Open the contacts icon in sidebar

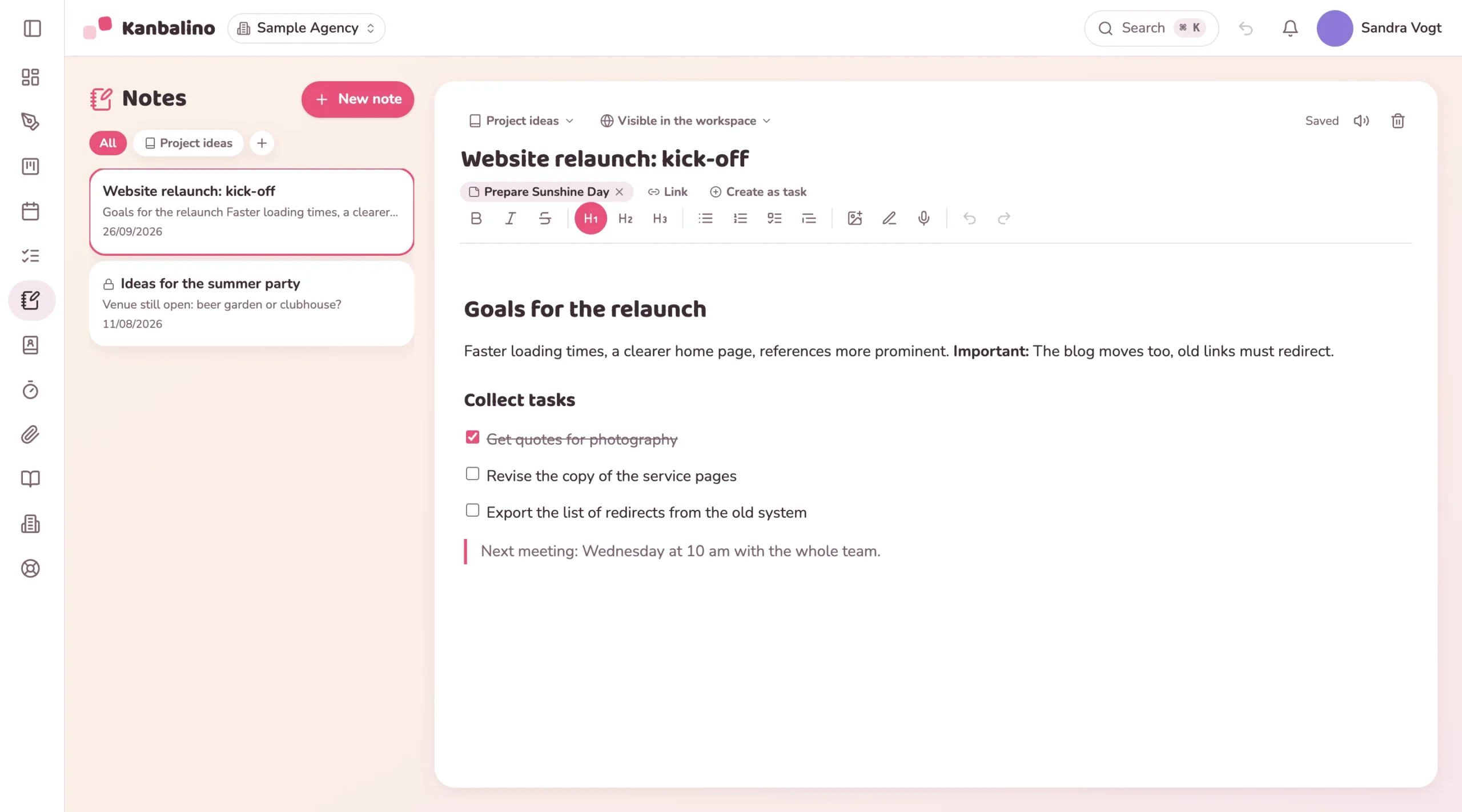(30, 345)
